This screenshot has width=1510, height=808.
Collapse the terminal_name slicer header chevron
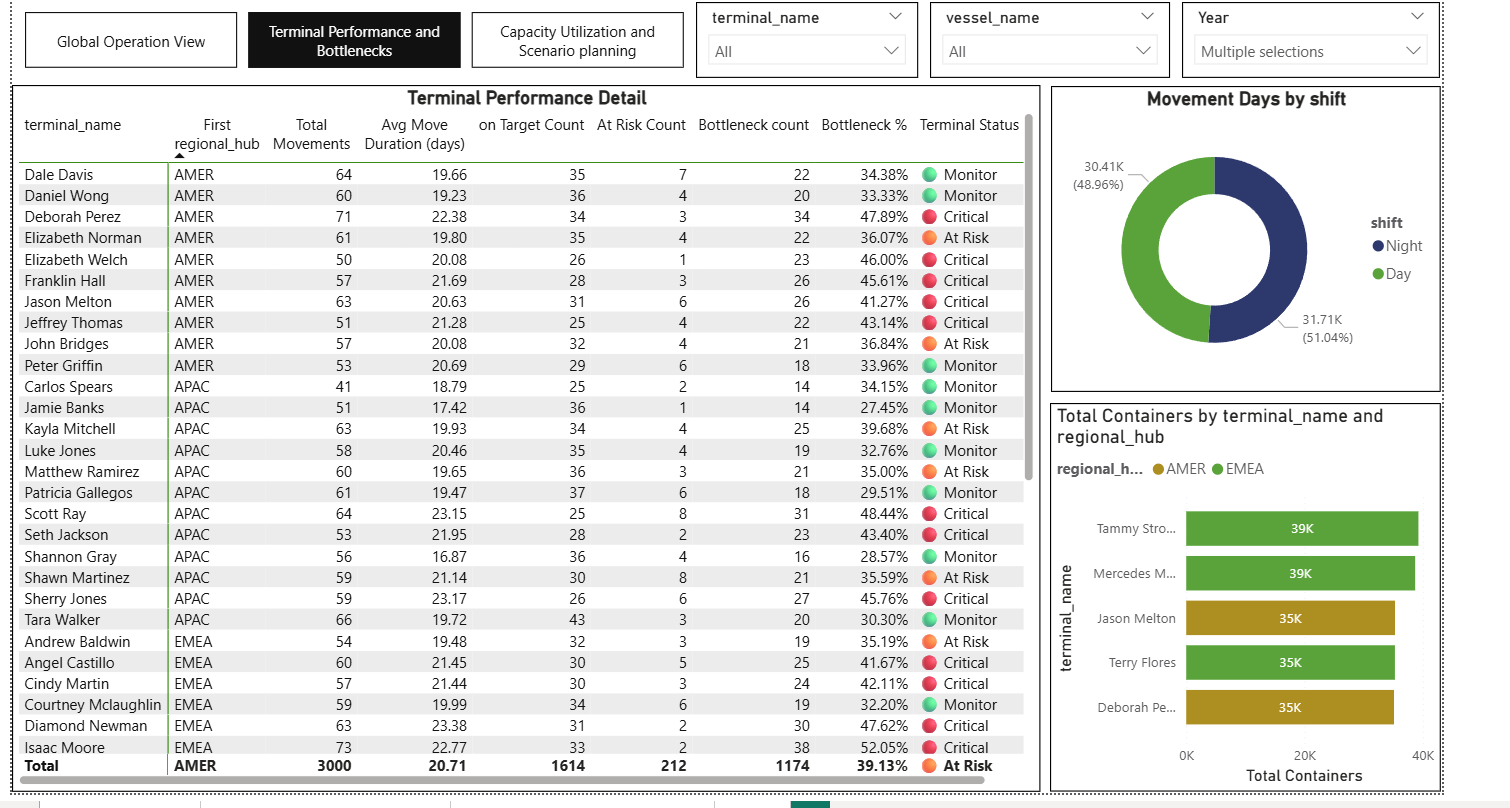pos(895,17)
